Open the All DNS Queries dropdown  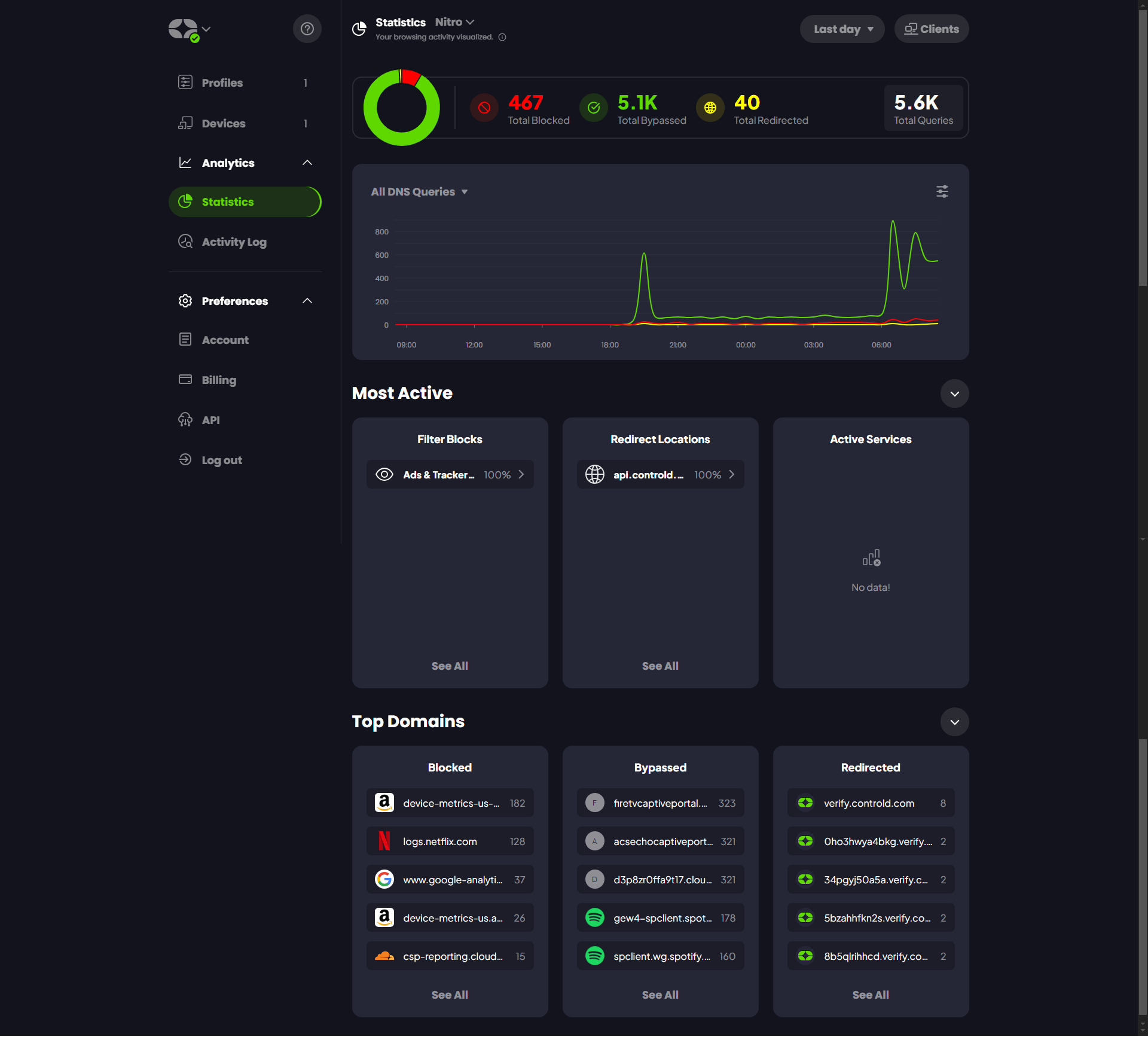pos(419,191)
